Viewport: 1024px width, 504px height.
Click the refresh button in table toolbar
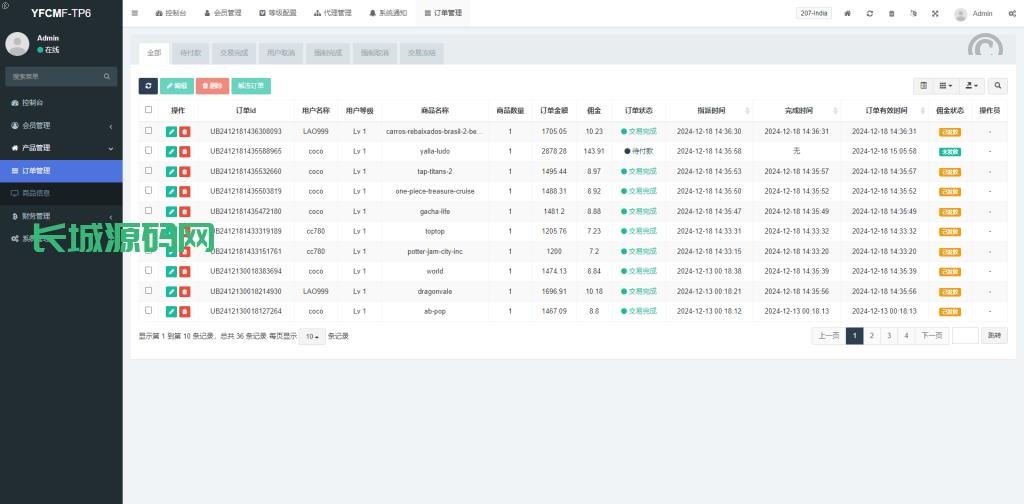[148, 86]
